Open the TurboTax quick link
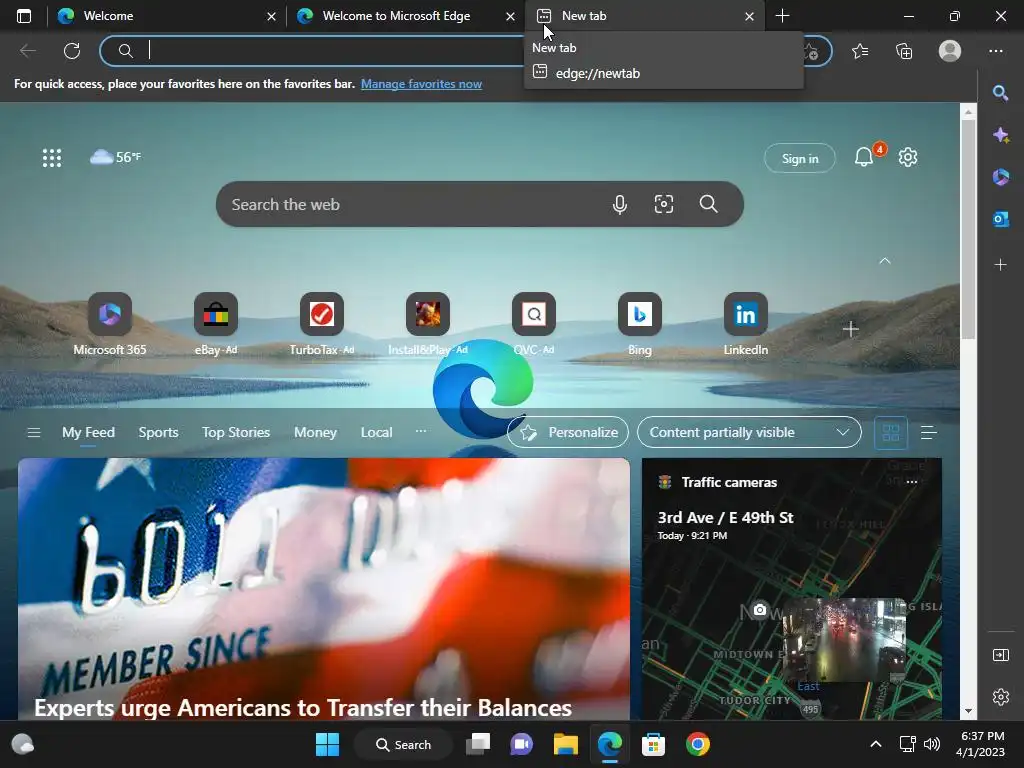Viewport: 1024px width, 768px height. (321, 325)
